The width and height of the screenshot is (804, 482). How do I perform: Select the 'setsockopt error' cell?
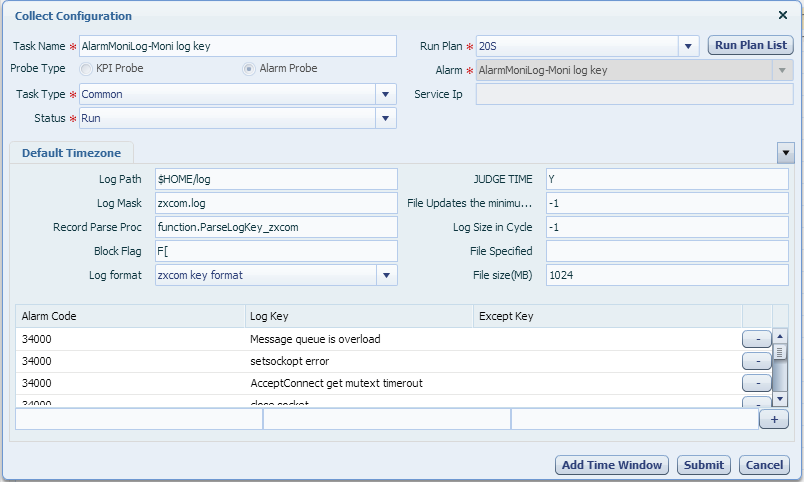point(359,362)
